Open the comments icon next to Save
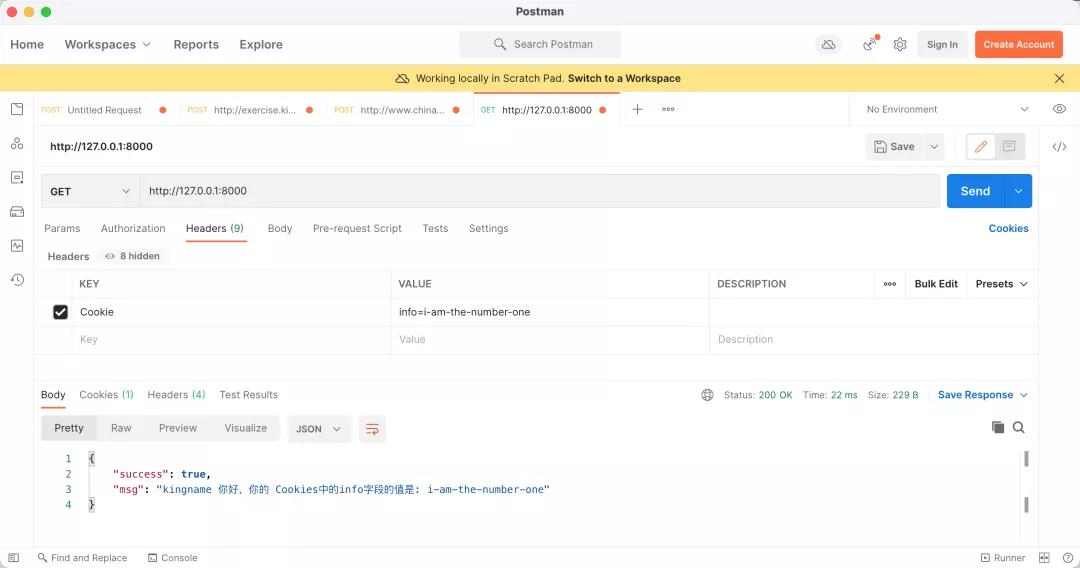This screenshot has width=1080, height=568. pyautogui.click(x=1009, y=147)
